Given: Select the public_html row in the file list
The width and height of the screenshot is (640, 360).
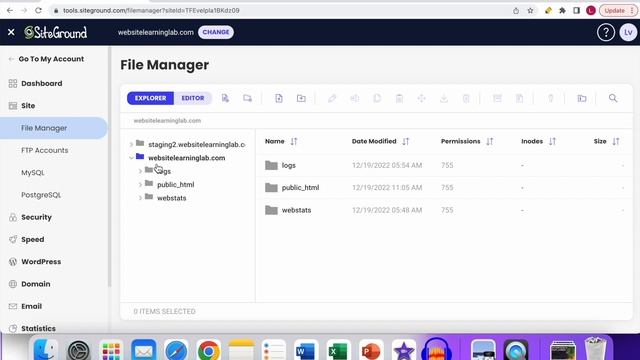Looking at the screenshot, I should [444, 188].
